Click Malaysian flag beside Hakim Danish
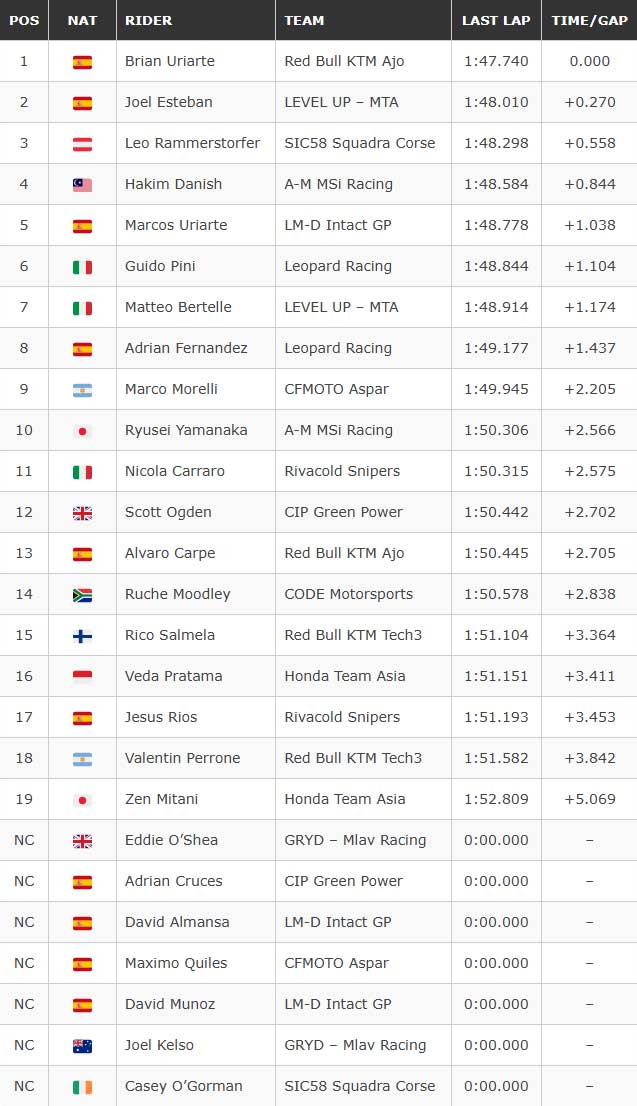Screen dimensions: 637x1106 point(82,185)
